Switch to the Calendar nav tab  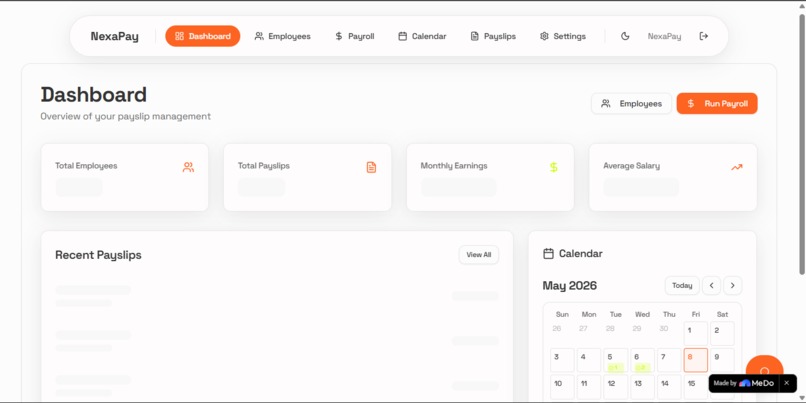422,36
